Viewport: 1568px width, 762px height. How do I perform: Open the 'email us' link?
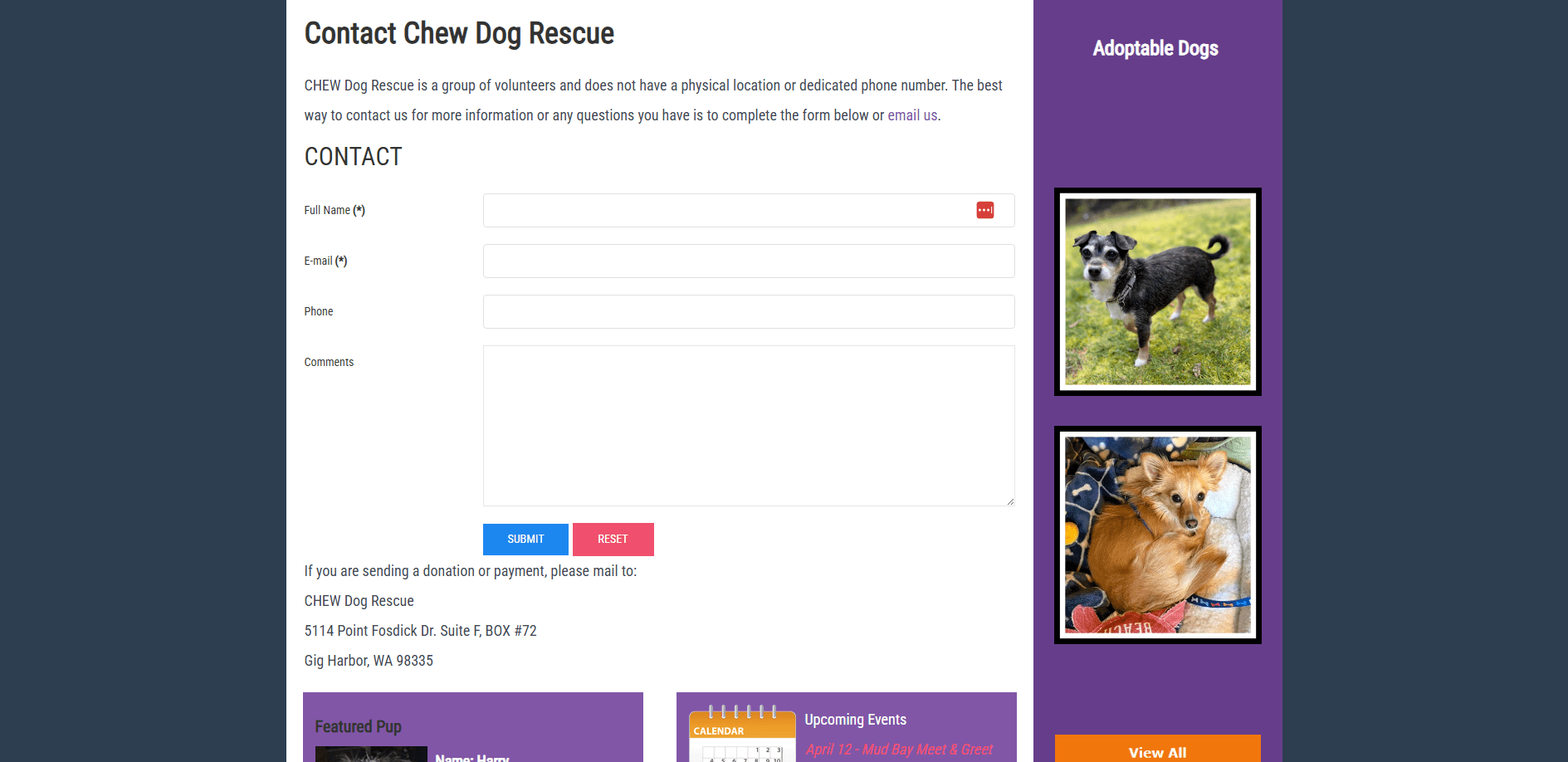(912, 115)
